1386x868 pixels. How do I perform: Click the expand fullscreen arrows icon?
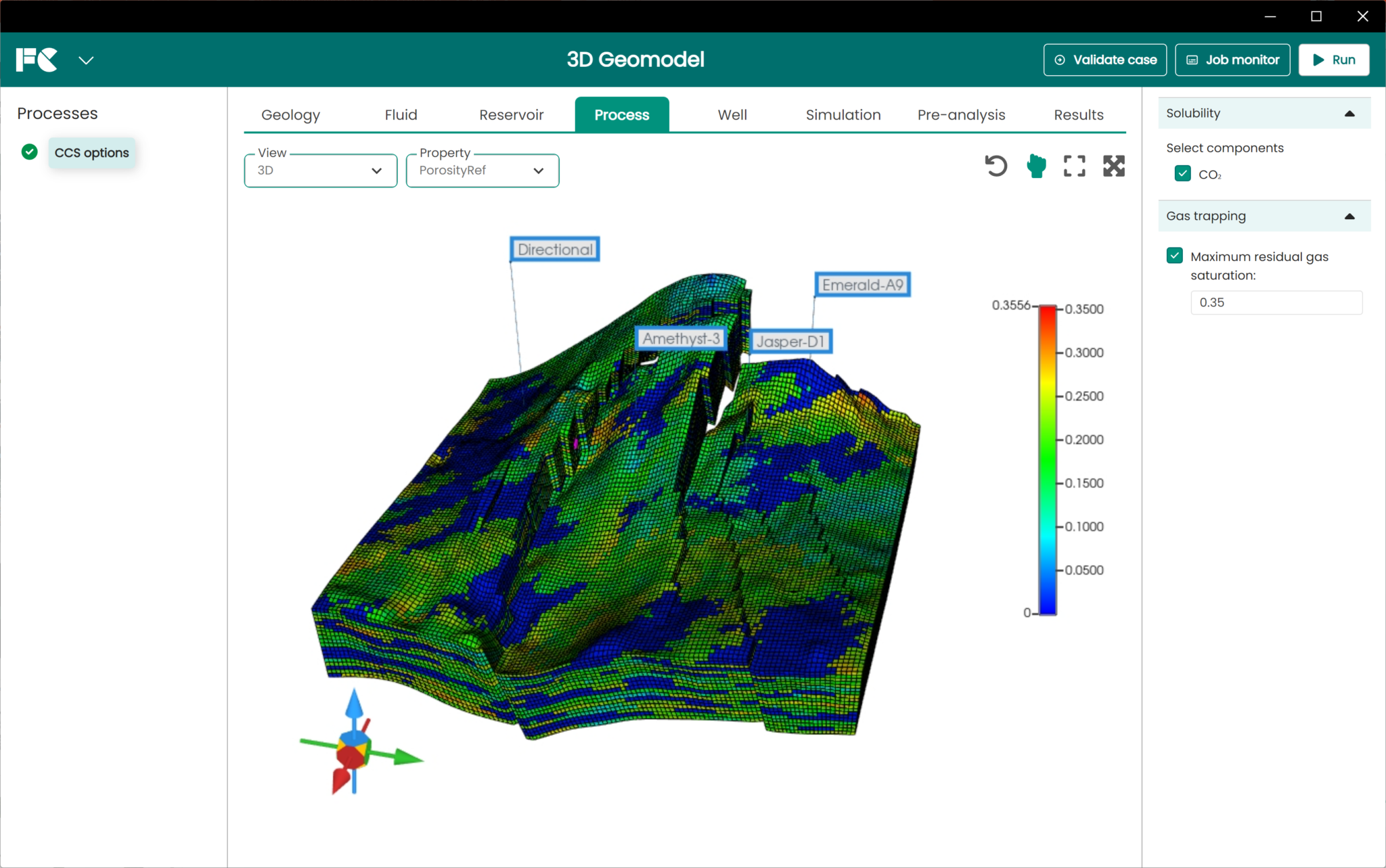pos(1113,166)
